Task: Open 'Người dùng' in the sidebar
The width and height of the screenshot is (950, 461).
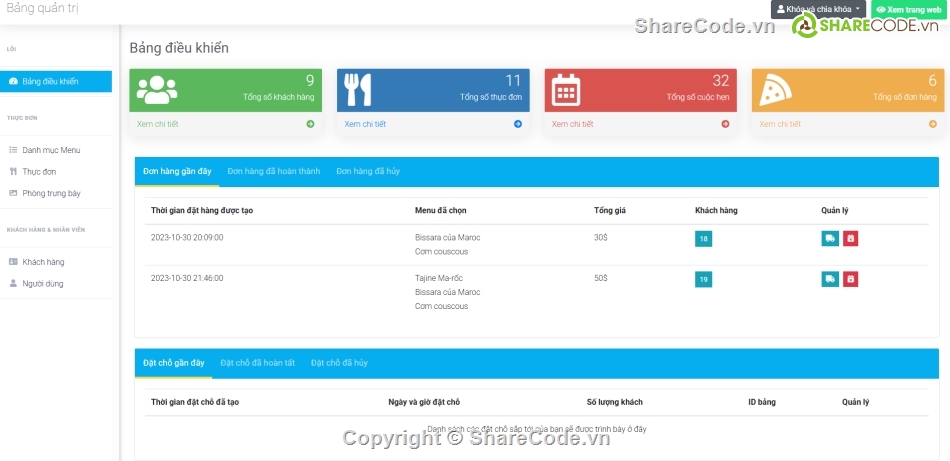Action: pyautogui.click(x=43, y=284)
